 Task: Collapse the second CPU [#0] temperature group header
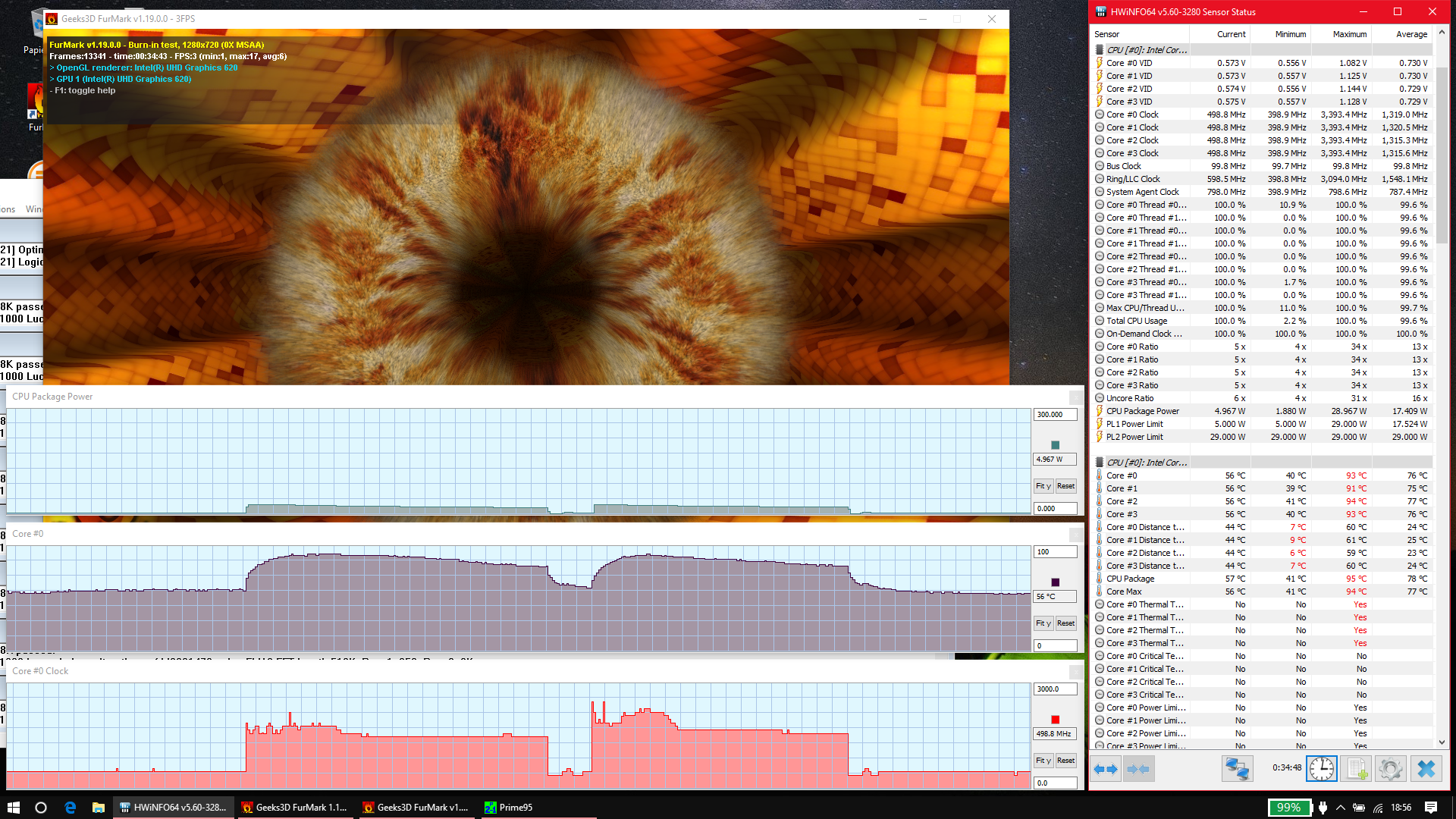coord(1146,463)
